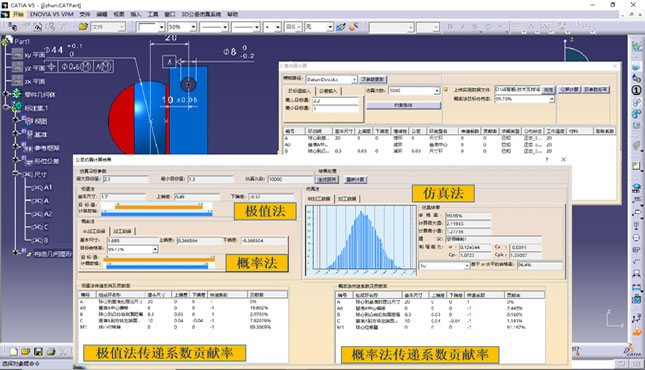This screenshot has height=370, width=645.
Task: Click the paint brush icon in toolbar
Action: tap(341, 27)
